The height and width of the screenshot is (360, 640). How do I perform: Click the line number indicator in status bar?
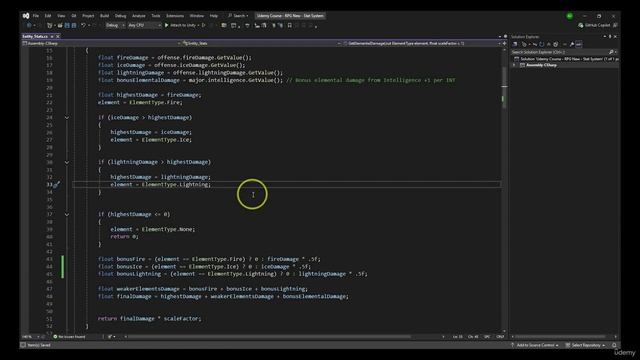pos(458,337)
